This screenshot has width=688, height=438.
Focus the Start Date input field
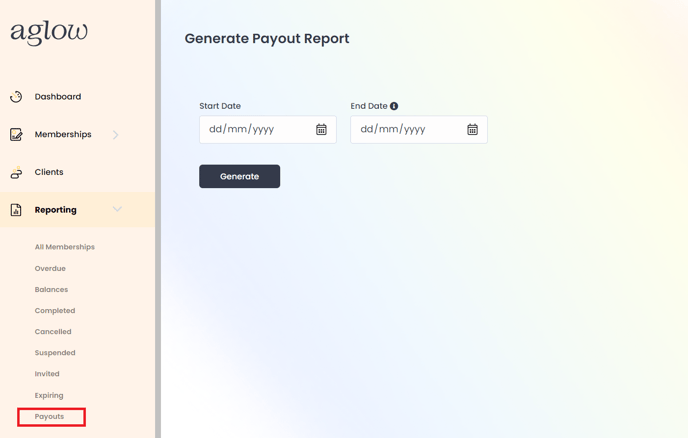click(x=268, y=129)
